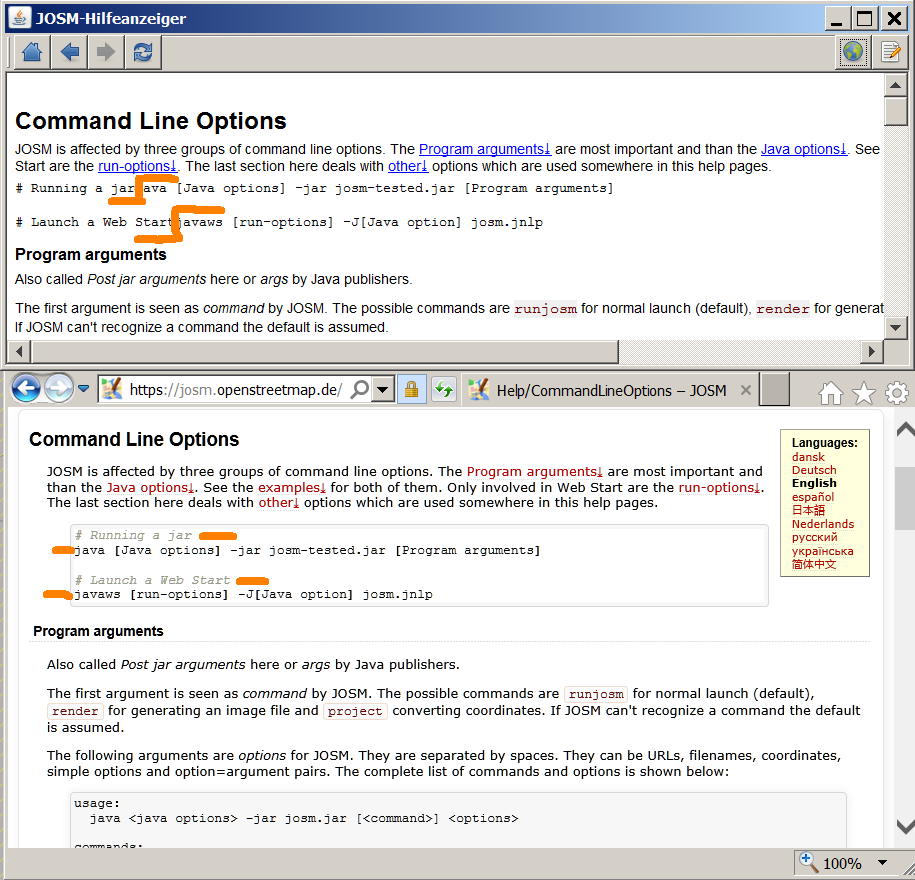Focus the browser address bar URL

click(236, 390)
